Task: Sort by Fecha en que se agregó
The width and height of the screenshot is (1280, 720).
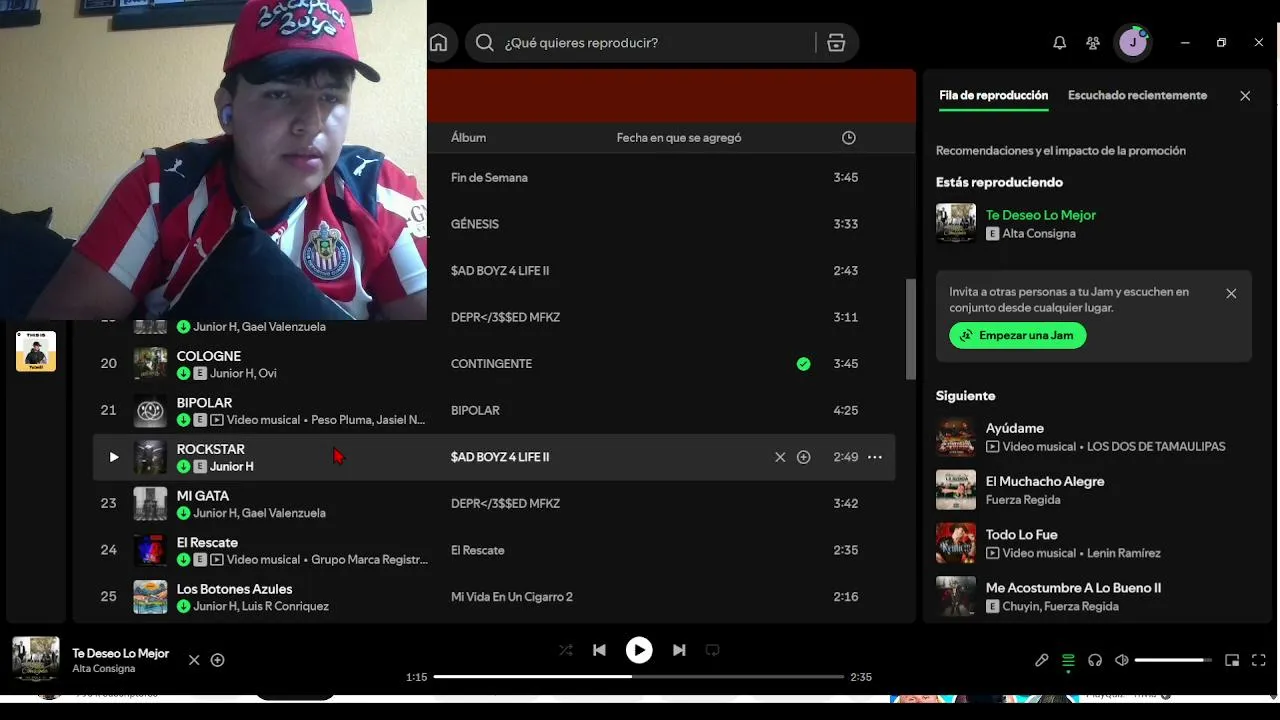Action: (x=679, y=138)
